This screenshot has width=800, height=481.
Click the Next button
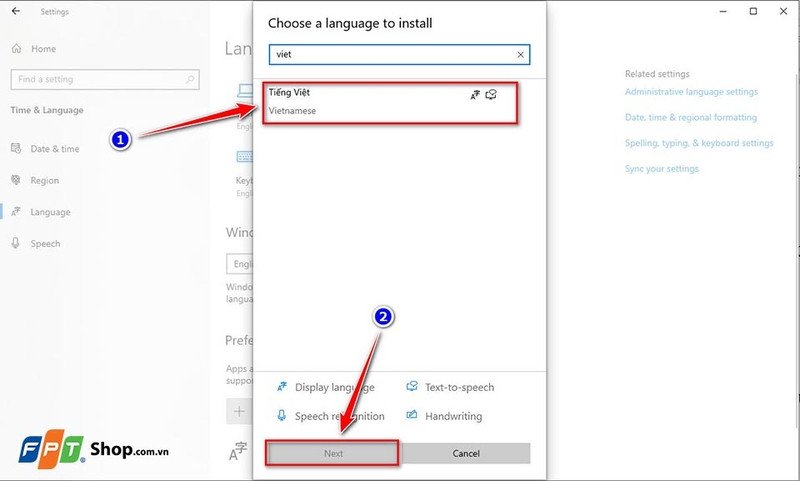pos(333,453)
